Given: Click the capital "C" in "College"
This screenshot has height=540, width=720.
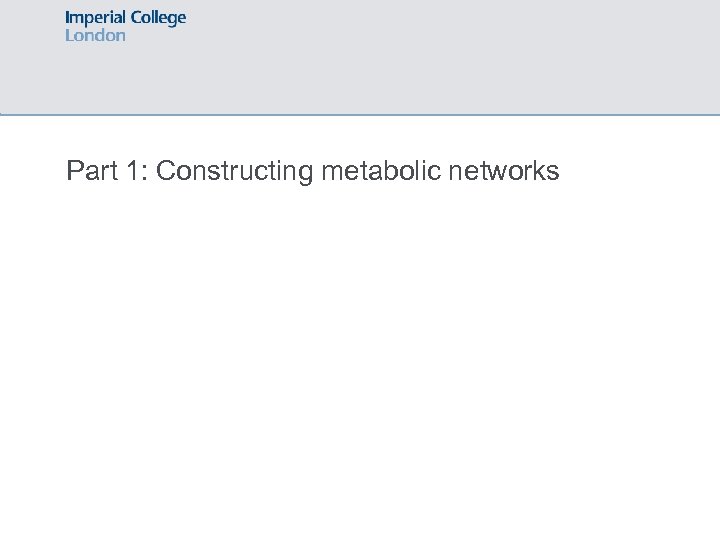Looking at the screenshot, I should tap(136, 18).
